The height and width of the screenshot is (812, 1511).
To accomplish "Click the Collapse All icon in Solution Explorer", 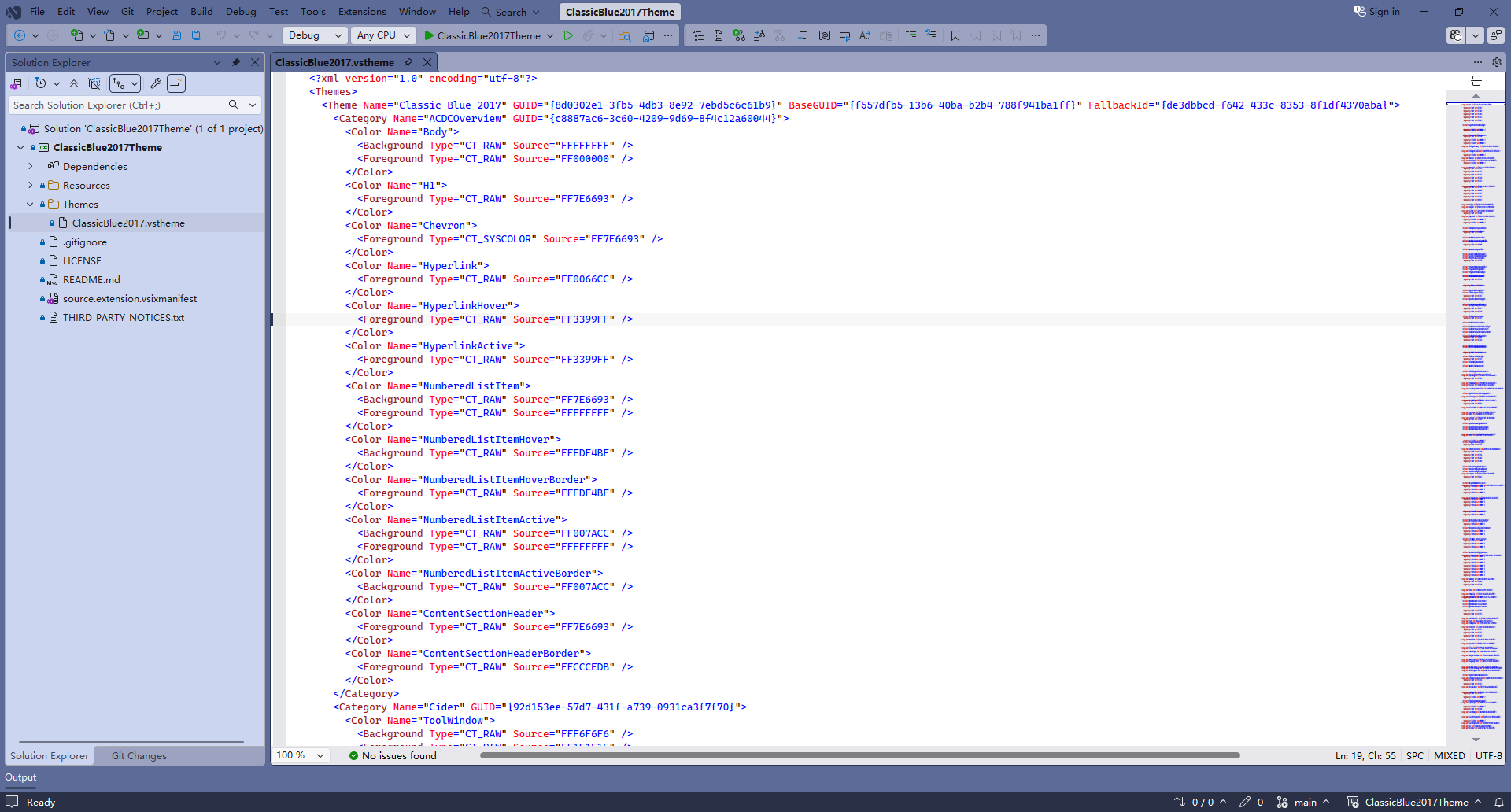I will [x=74, y=83].
